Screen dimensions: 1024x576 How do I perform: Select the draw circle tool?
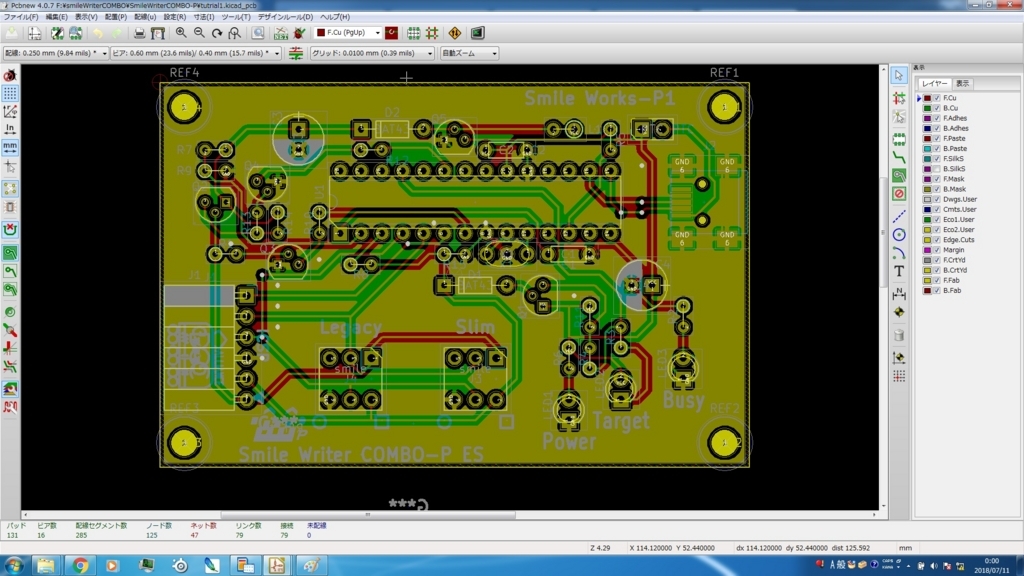(899, 234)
